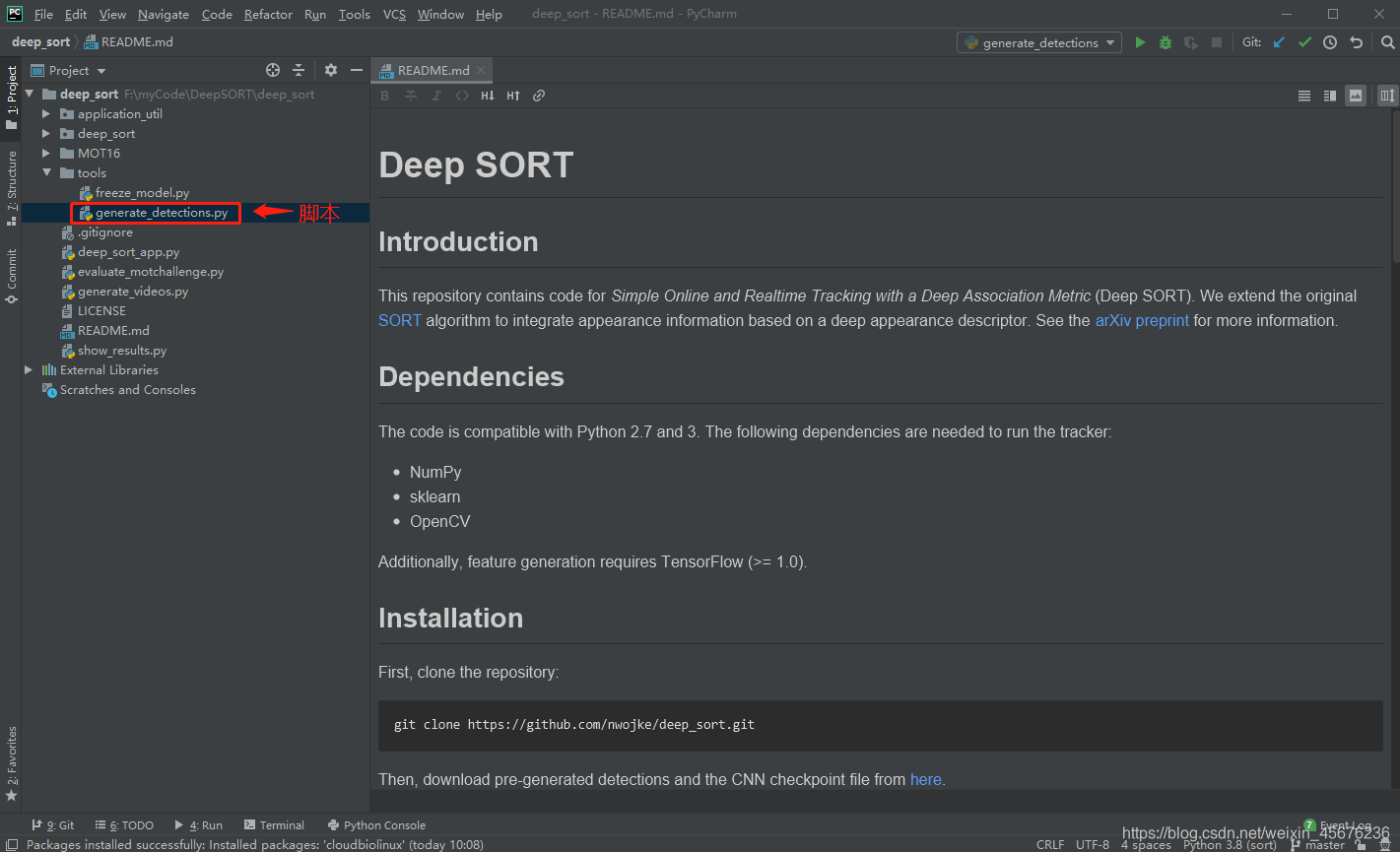Open the Tools menu
The height and width of the screenshot is (852, 1400).
[354, 14]
